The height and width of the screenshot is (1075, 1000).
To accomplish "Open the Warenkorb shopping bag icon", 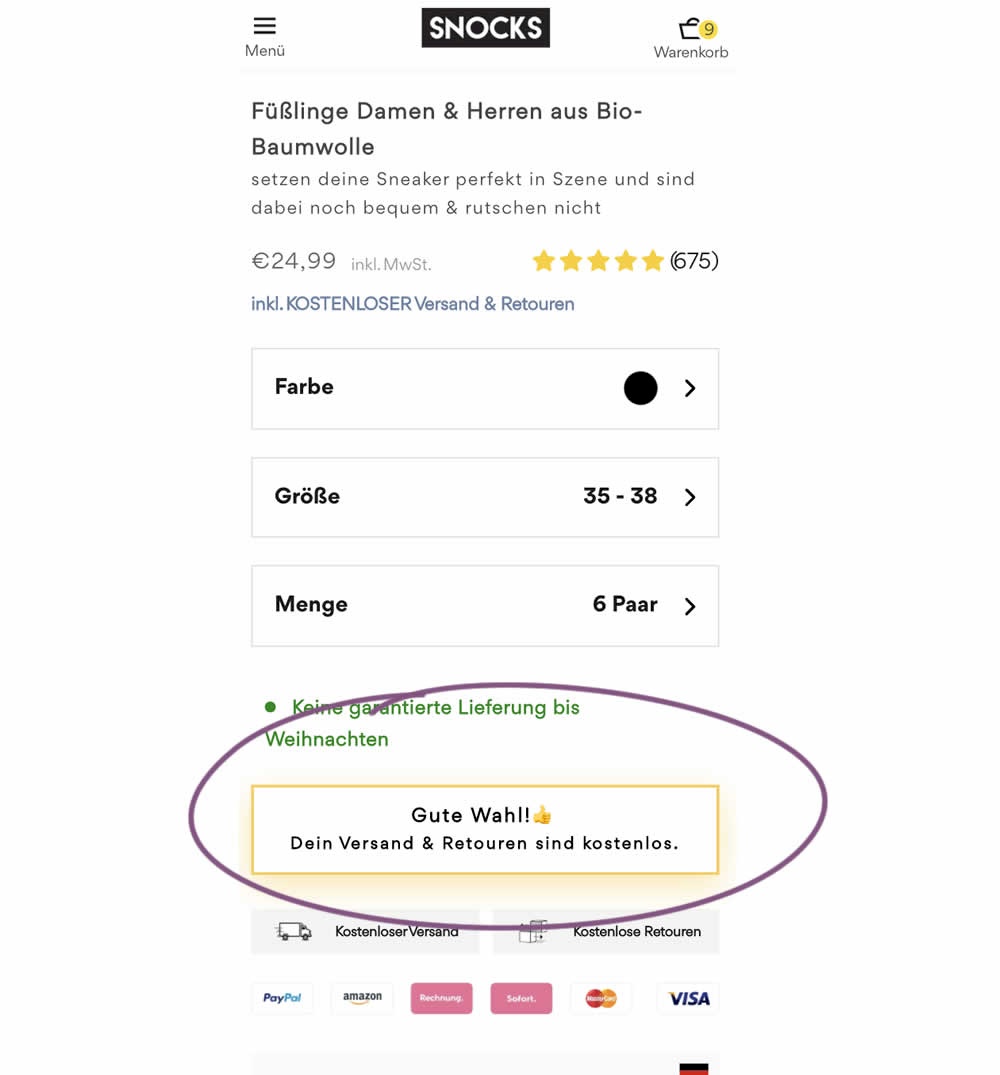I will (x=690, y=29).
